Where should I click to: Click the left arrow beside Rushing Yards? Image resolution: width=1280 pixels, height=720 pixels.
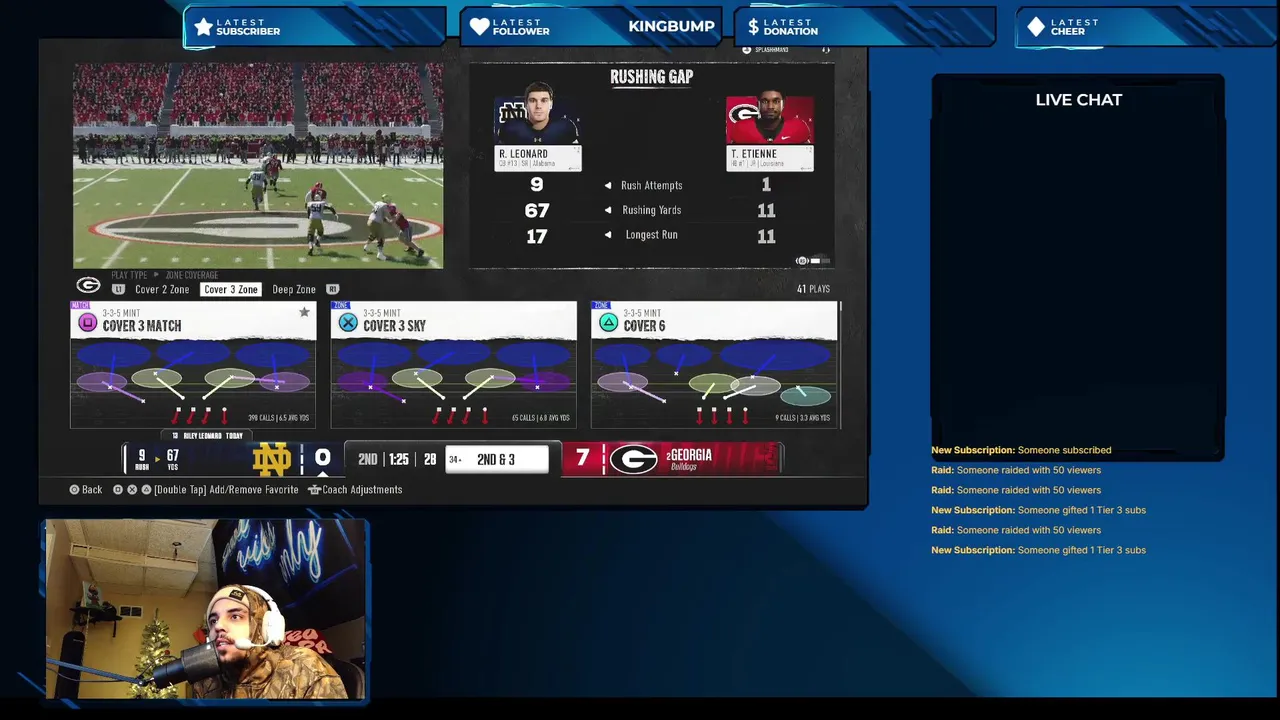tap(607, 210)
